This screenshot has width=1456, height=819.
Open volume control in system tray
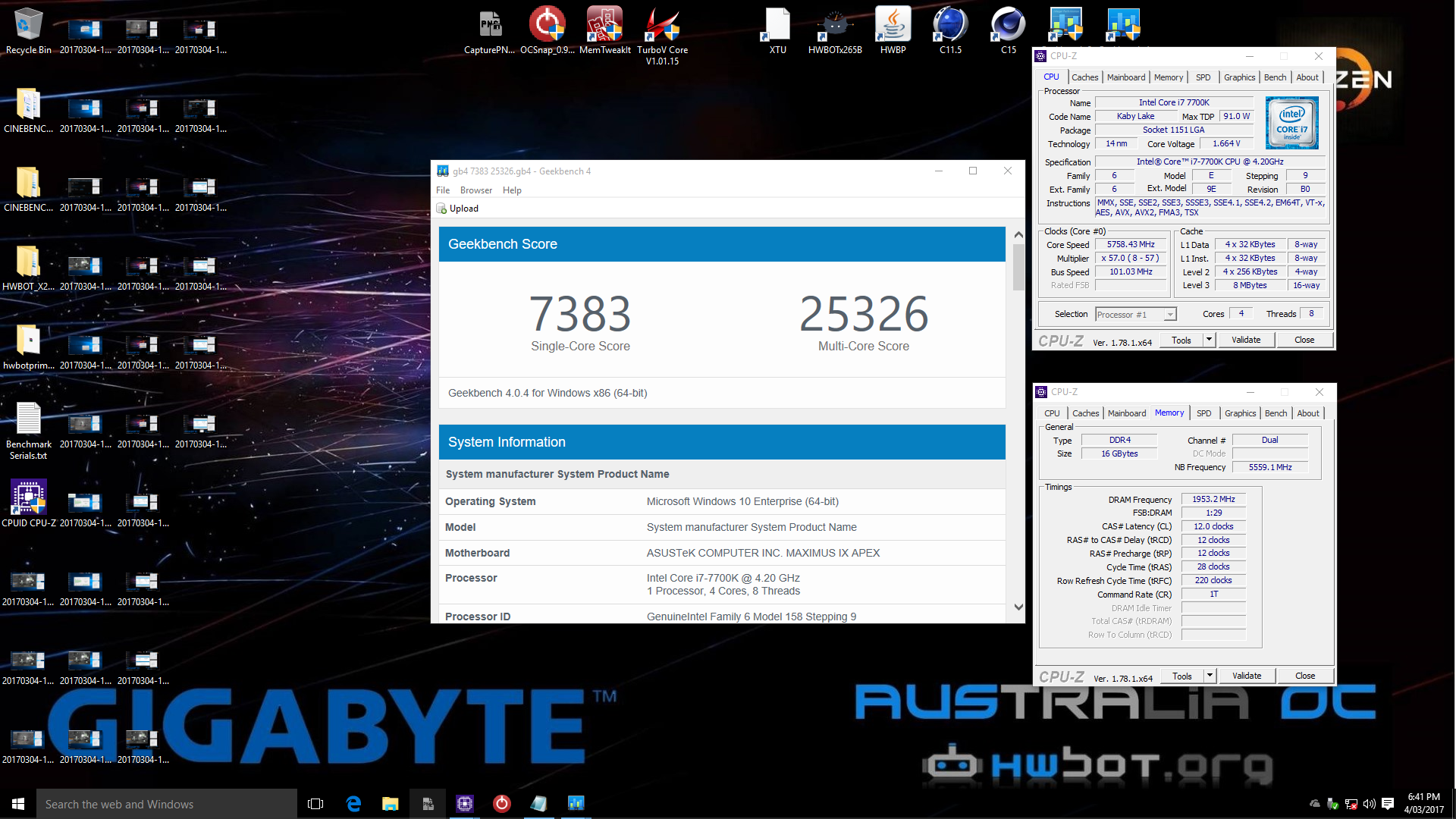pyautogui.click(x=1369, y=804)
